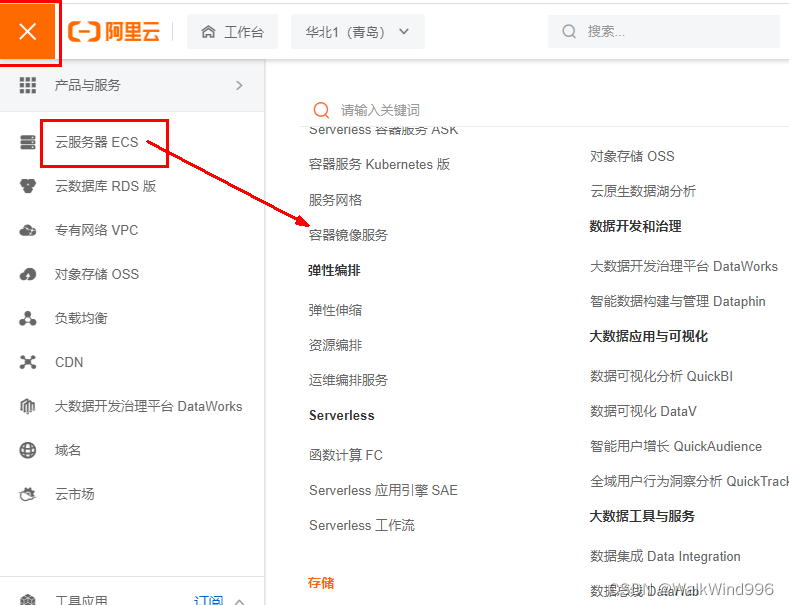Open 对象存储 OSS in the sidebar
The height and width of the screenshot is (605, 789).
97,274
